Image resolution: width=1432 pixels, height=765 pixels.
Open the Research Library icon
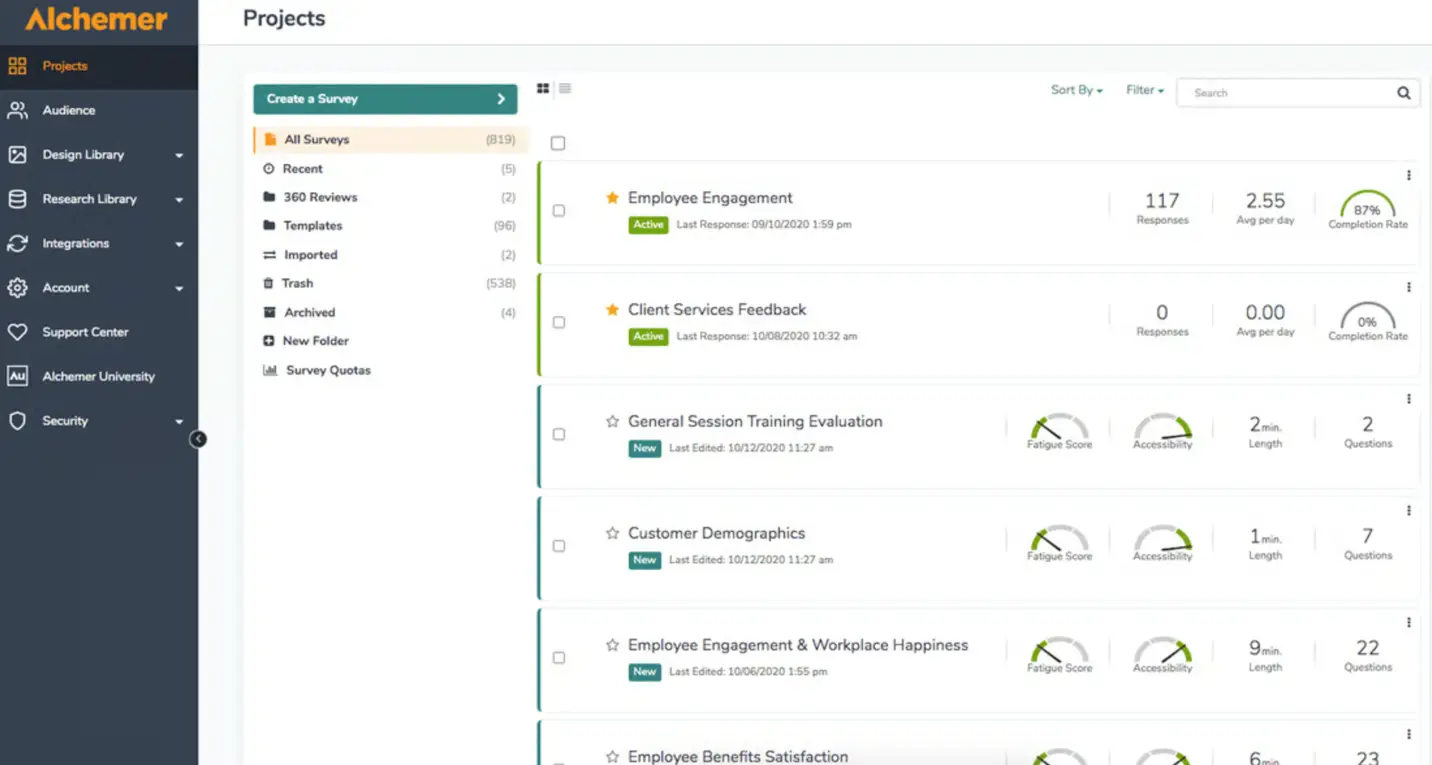(17, 199)
